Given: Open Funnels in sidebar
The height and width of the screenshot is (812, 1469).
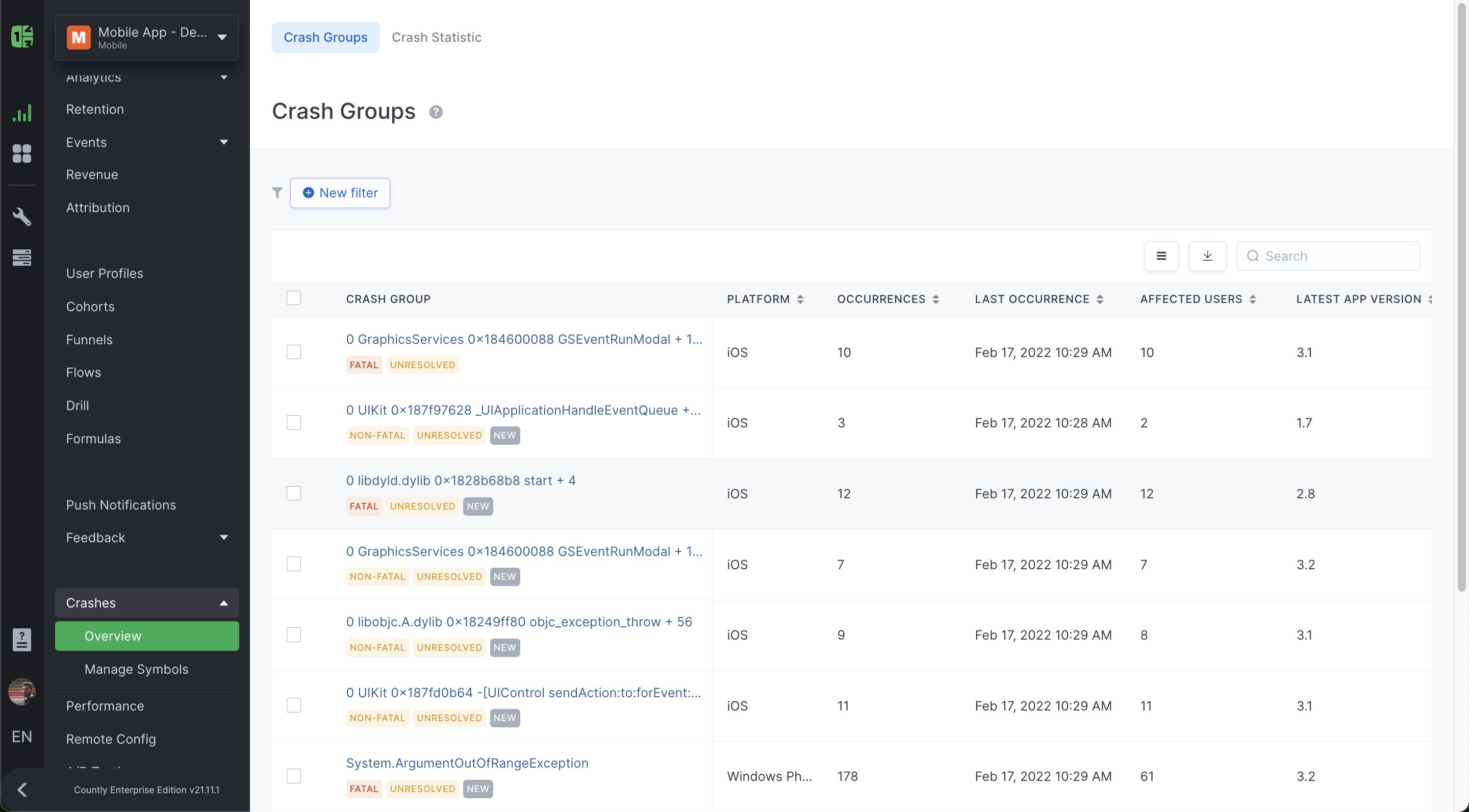Looking at the screenshot, I should pos(89,340).
